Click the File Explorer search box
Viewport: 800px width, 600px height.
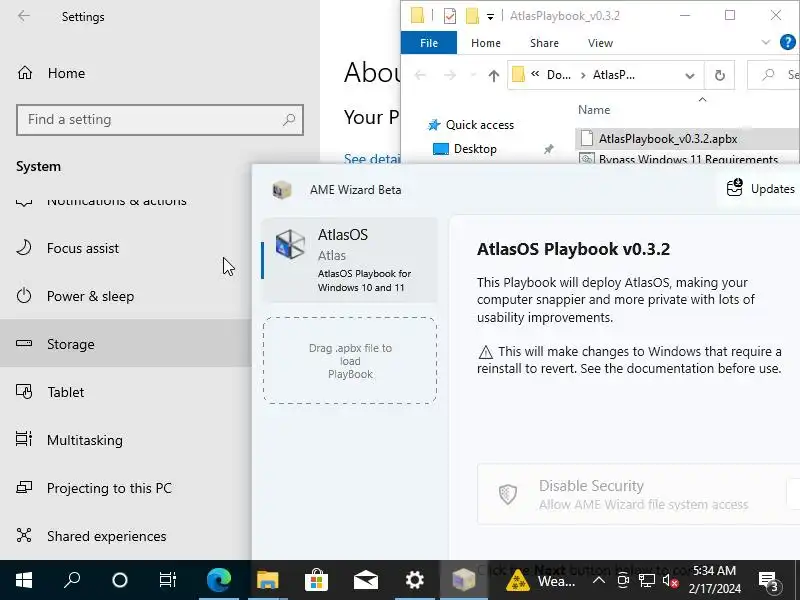coord(774,75)
